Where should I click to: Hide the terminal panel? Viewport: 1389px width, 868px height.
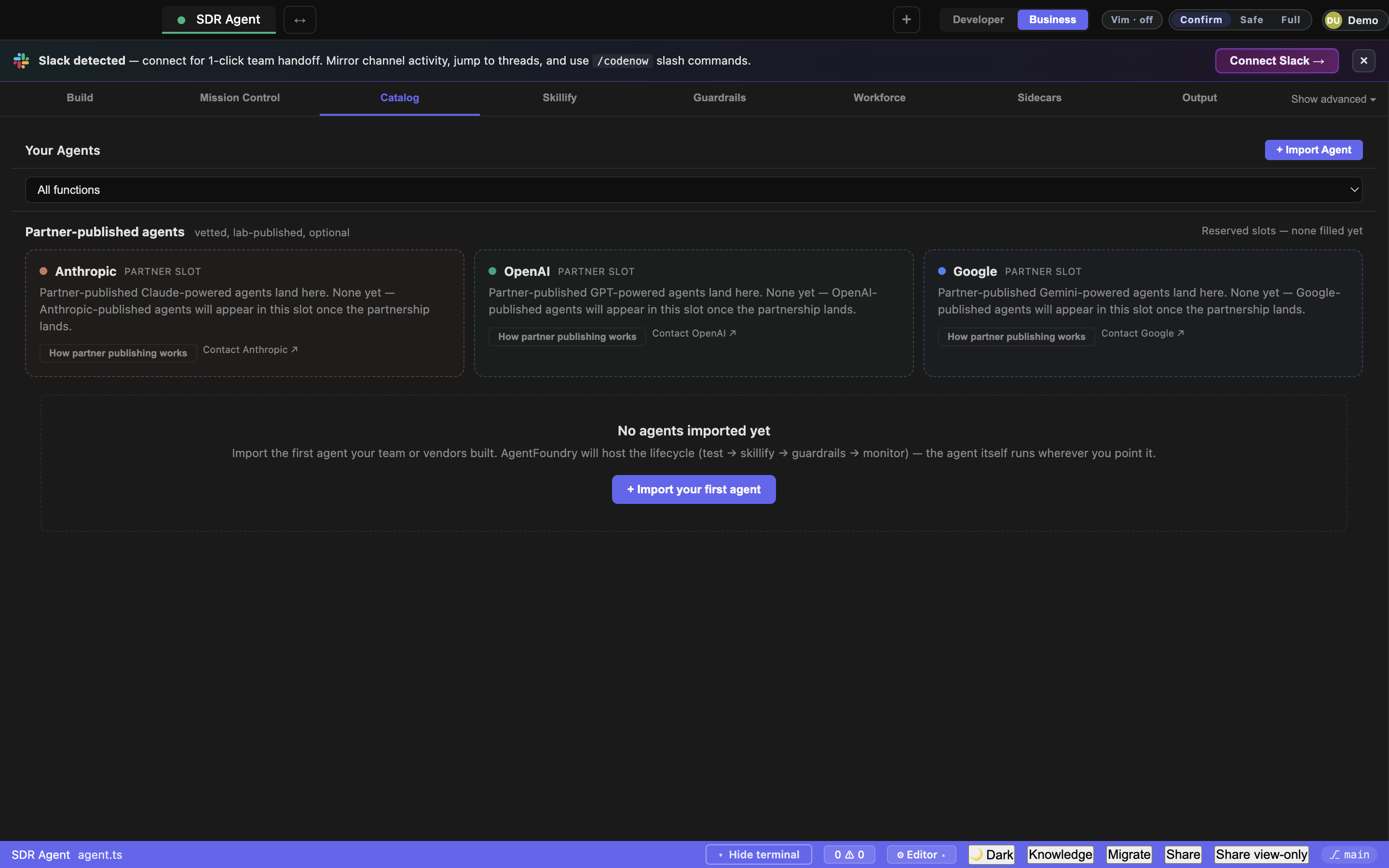click(758, 854)
